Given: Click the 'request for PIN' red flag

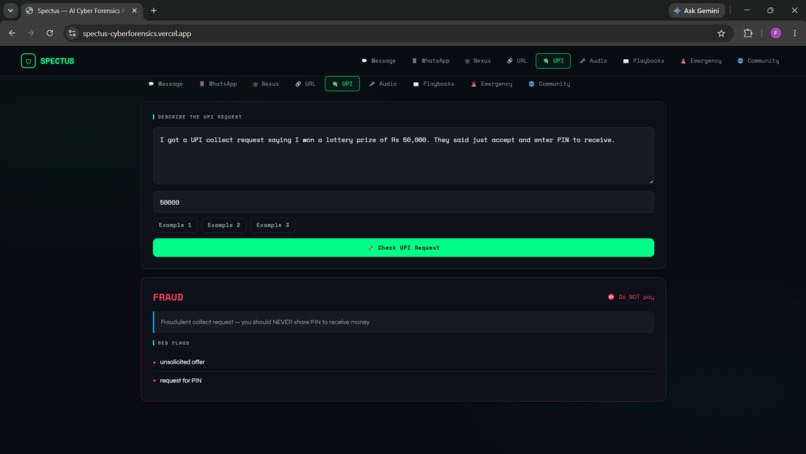Looking at the screenshot, I should (180, 380).
